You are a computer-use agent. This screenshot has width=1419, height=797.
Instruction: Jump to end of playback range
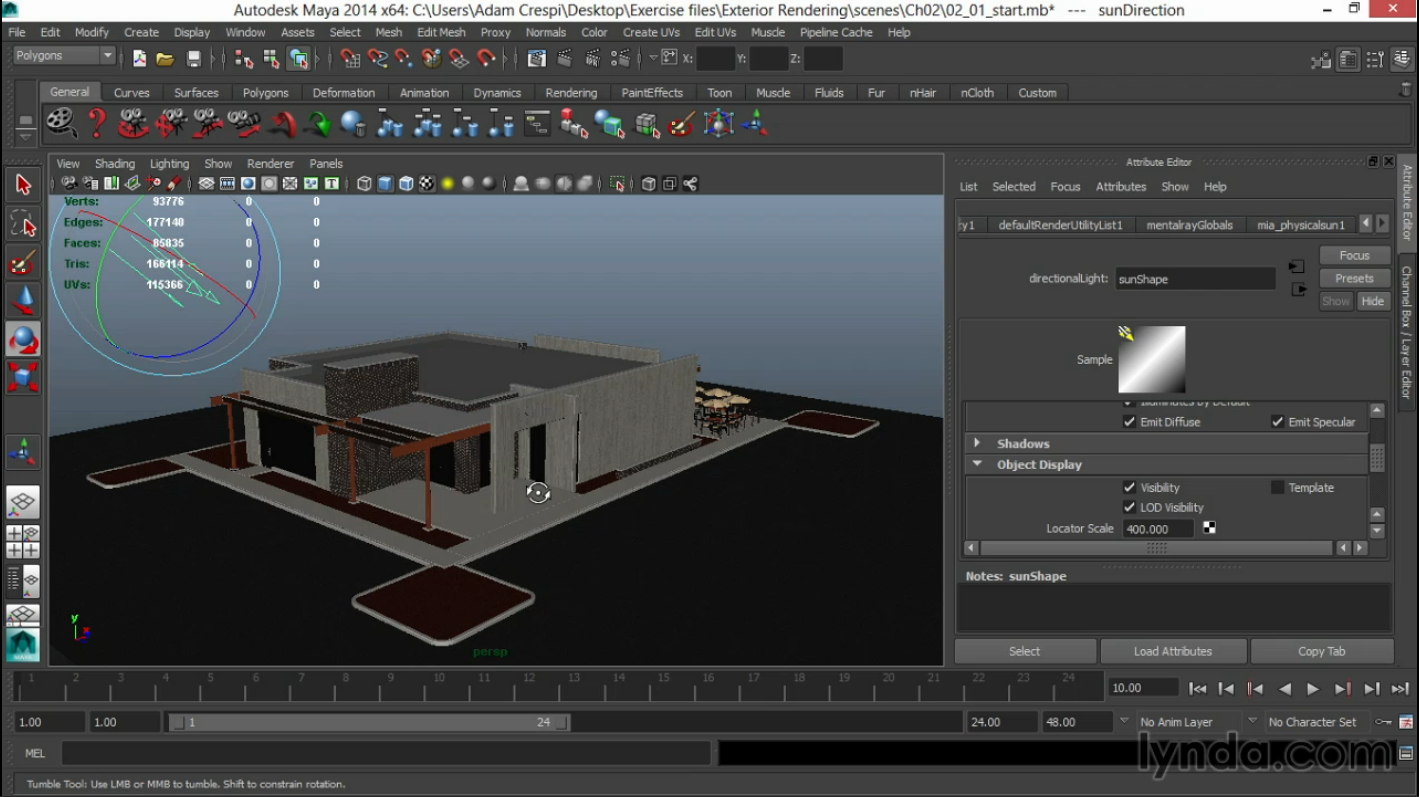[1400, 688]
